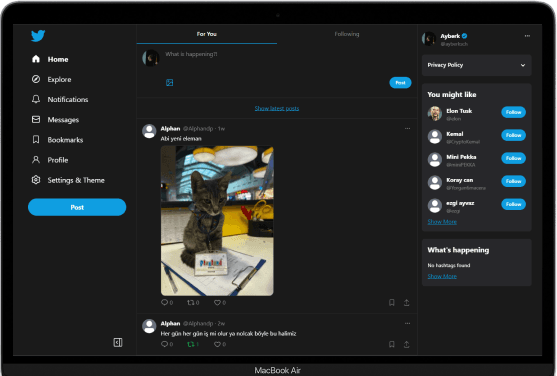Toggle the green repost on Her gün post
Screen dimensions: 557x376
[x=193, y=344]
